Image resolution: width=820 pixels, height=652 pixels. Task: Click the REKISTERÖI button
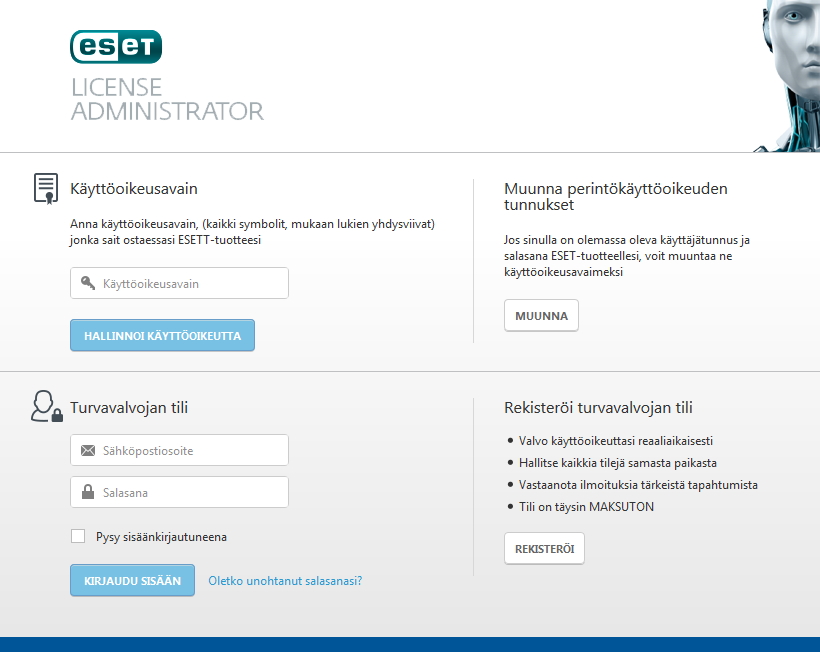544,548
